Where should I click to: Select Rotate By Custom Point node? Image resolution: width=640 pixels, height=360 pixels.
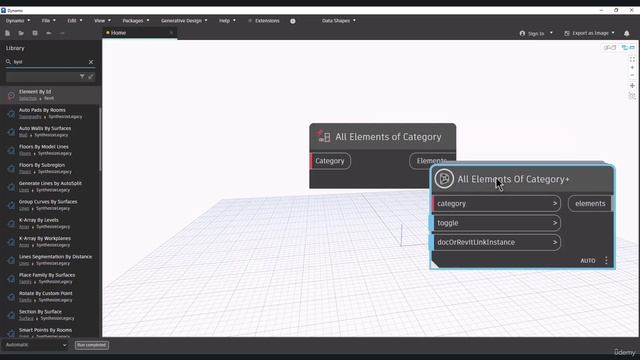pyautogui.click(x=50, y=296)
